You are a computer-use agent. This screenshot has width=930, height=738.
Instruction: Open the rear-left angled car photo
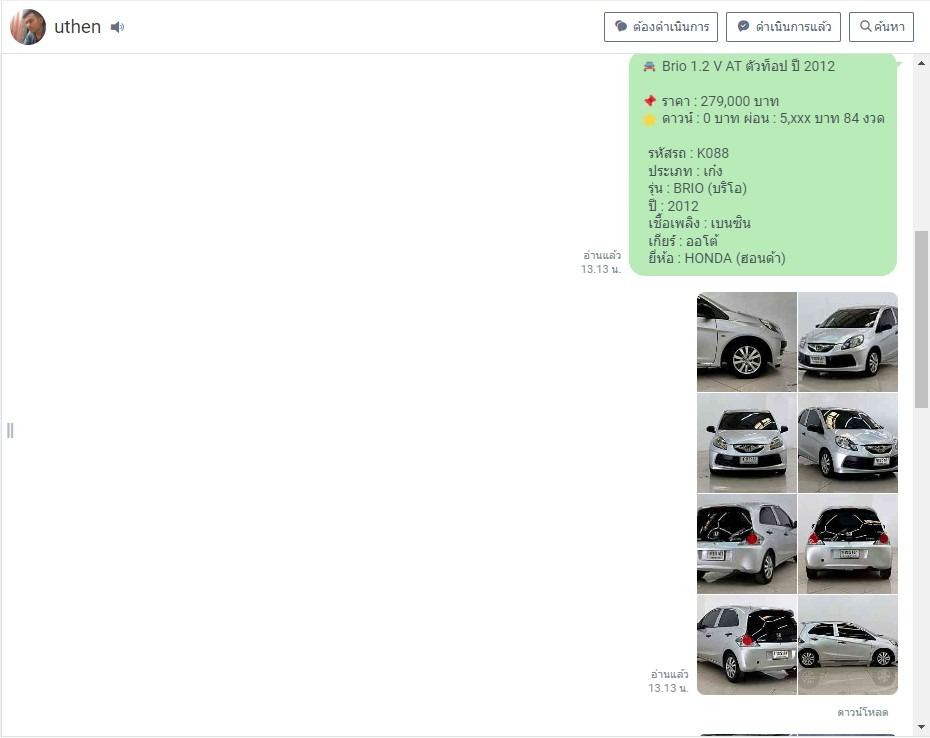(747, 543)
